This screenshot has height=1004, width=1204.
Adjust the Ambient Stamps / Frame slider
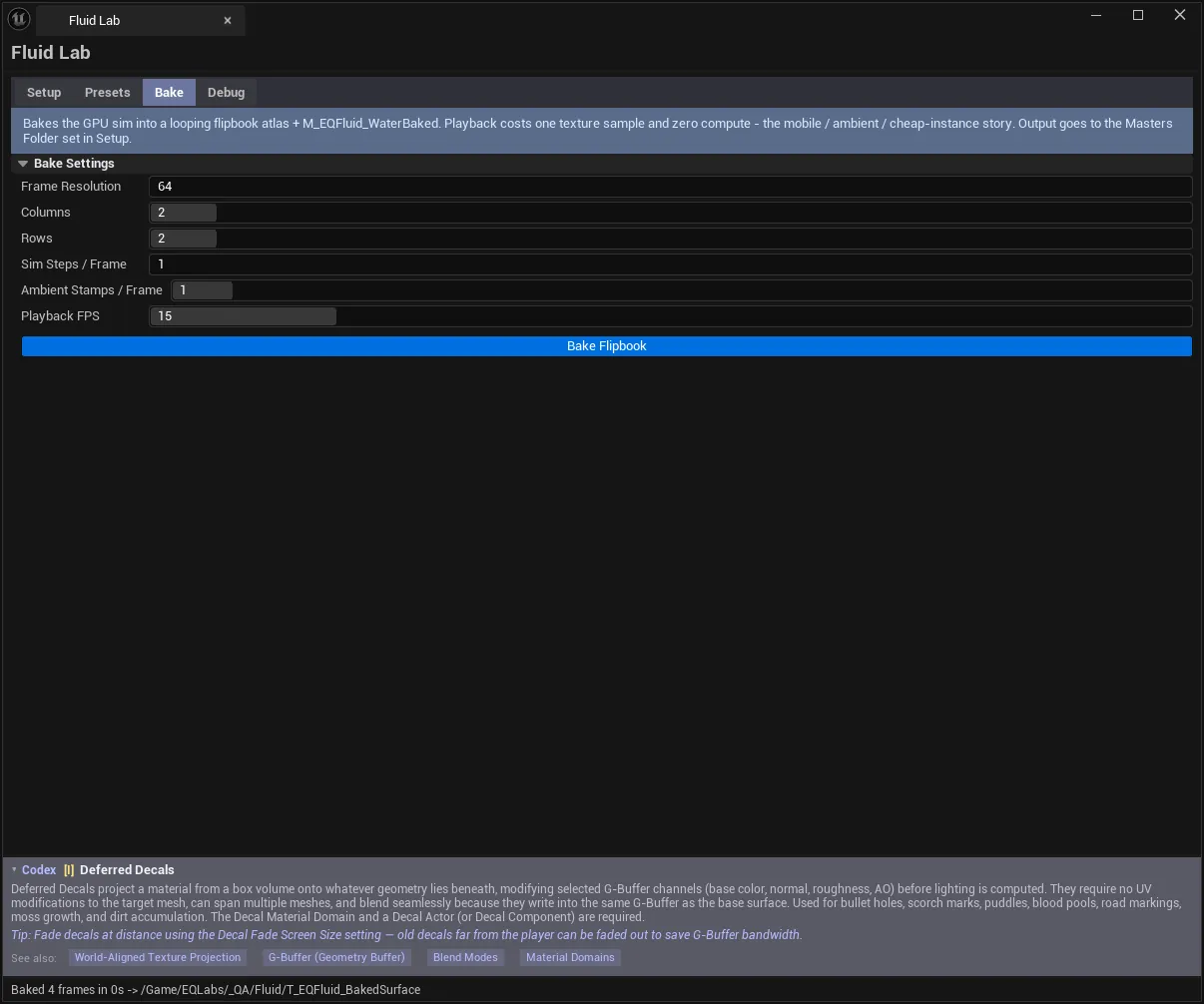click(682, 290)
